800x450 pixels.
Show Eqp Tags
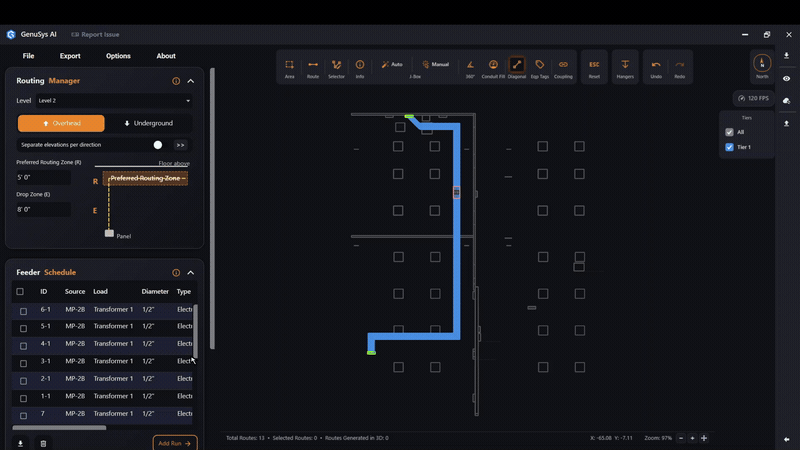[x=540, y=68]
